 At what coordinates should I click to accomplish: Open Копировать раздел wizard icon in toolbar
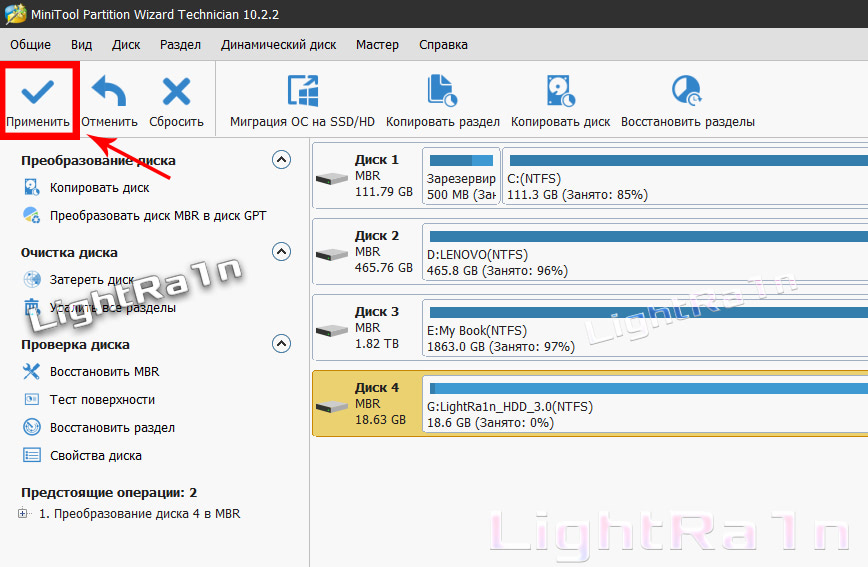click(442, 90)
